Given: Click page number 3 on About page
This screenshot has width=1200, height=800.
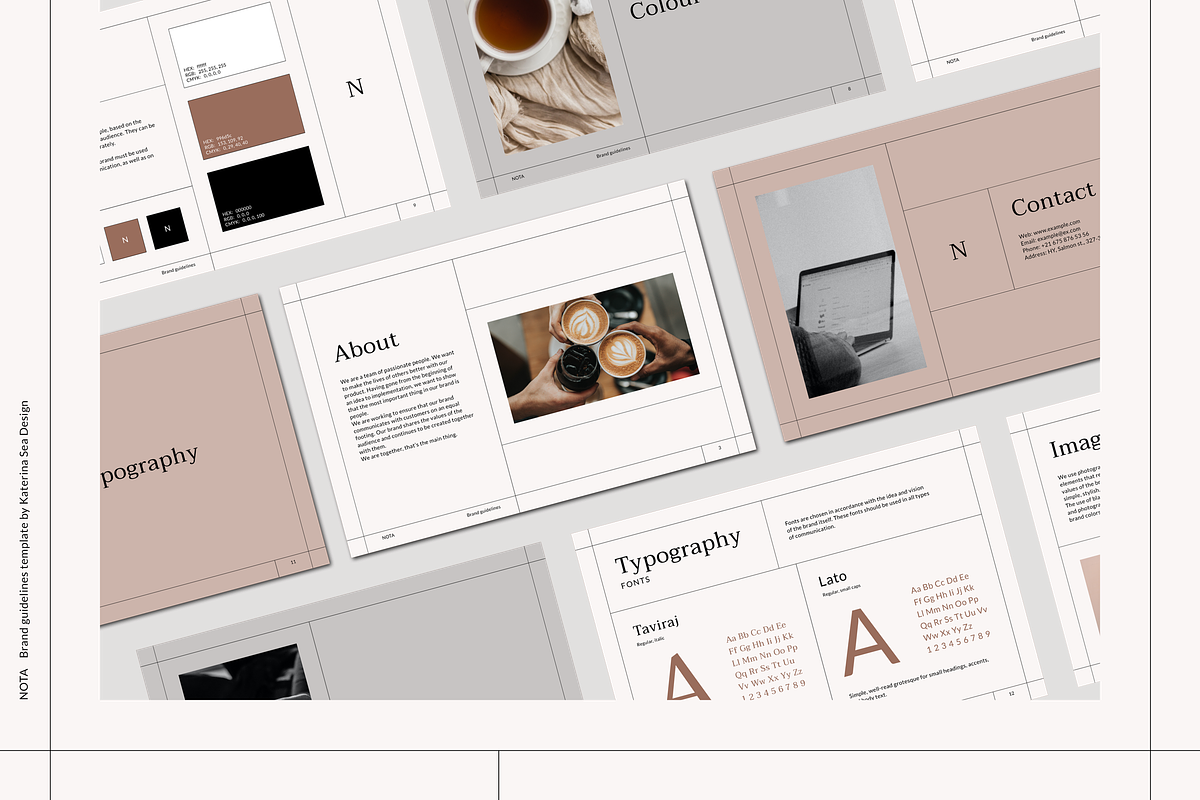Looking at the screenshot, I should point(719,449).
